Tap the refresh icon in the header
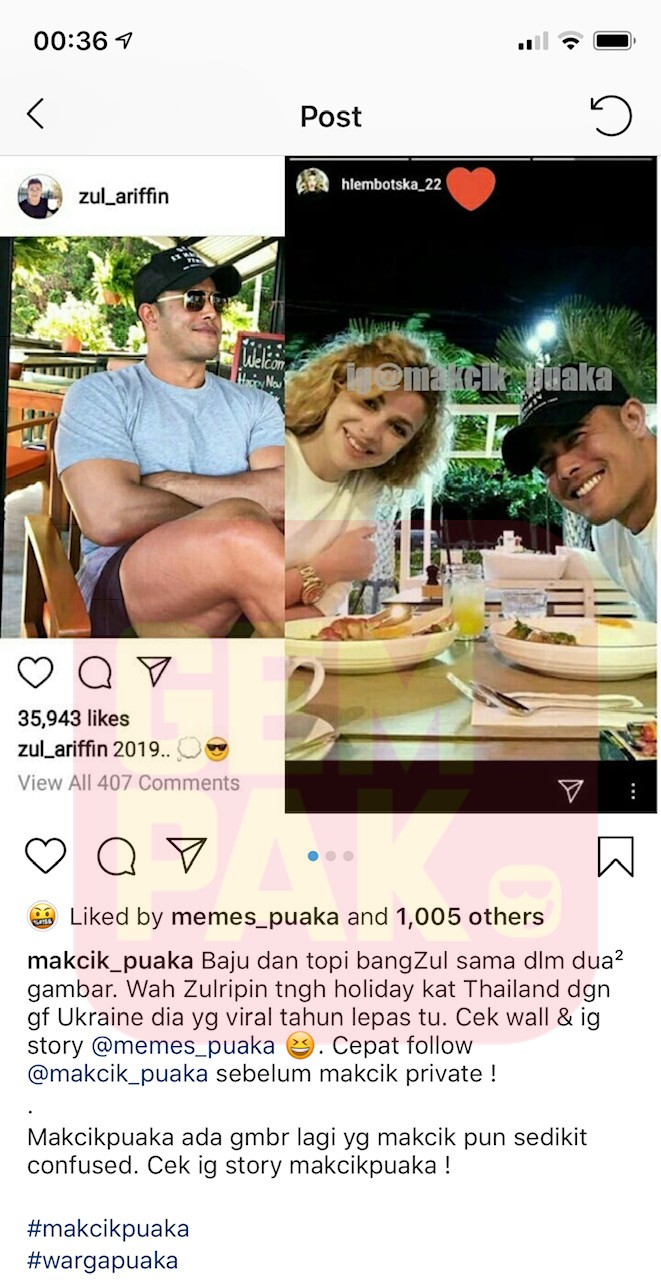The height and width of the screenshot is (1280, 661). click(610, 115)
